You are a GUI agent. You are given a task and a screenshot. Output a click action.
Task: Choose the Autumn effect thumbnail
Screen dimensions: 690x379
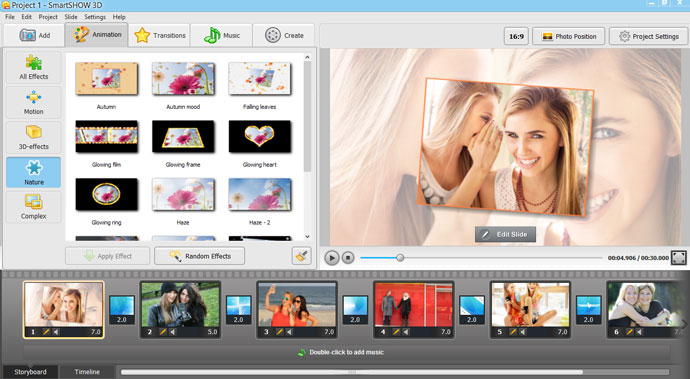(106, 79)
